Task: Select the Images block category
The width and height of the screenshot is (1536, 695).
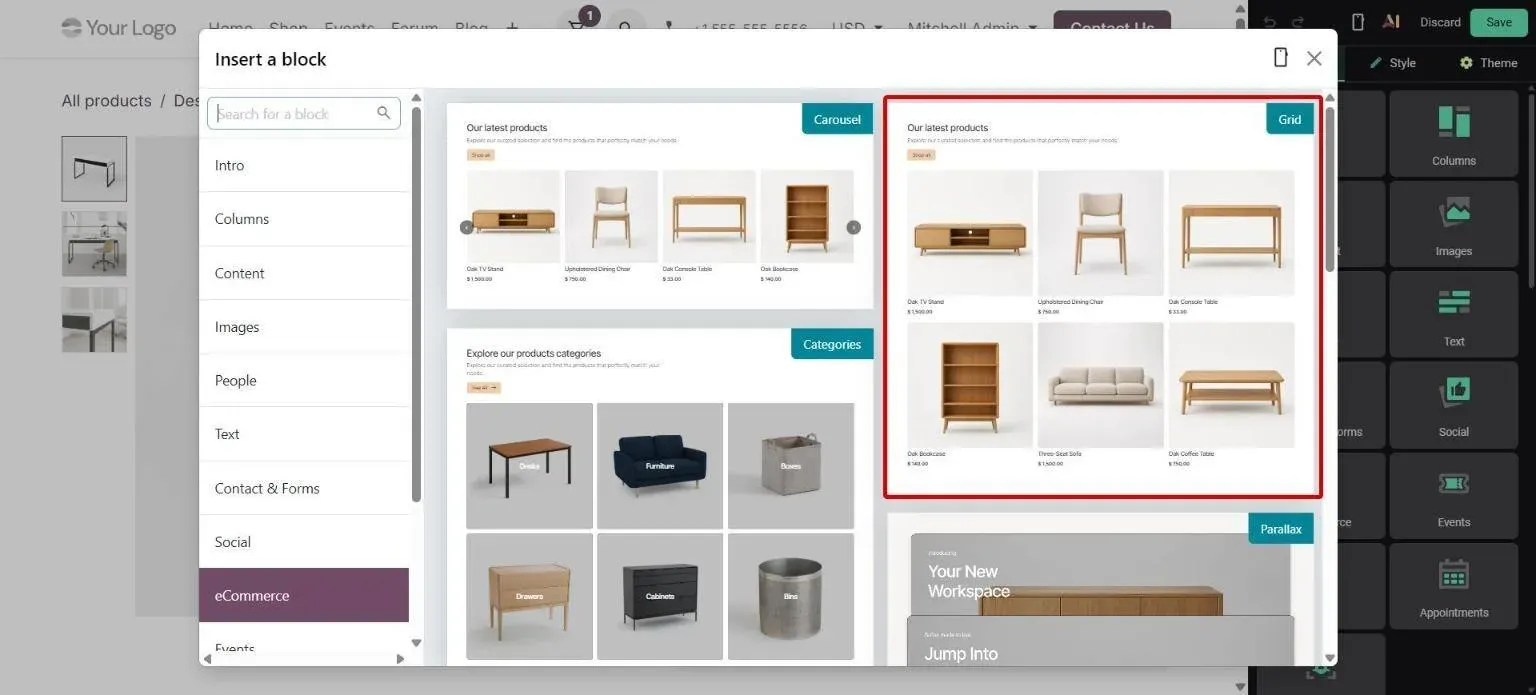Action: tap(304, 327)
